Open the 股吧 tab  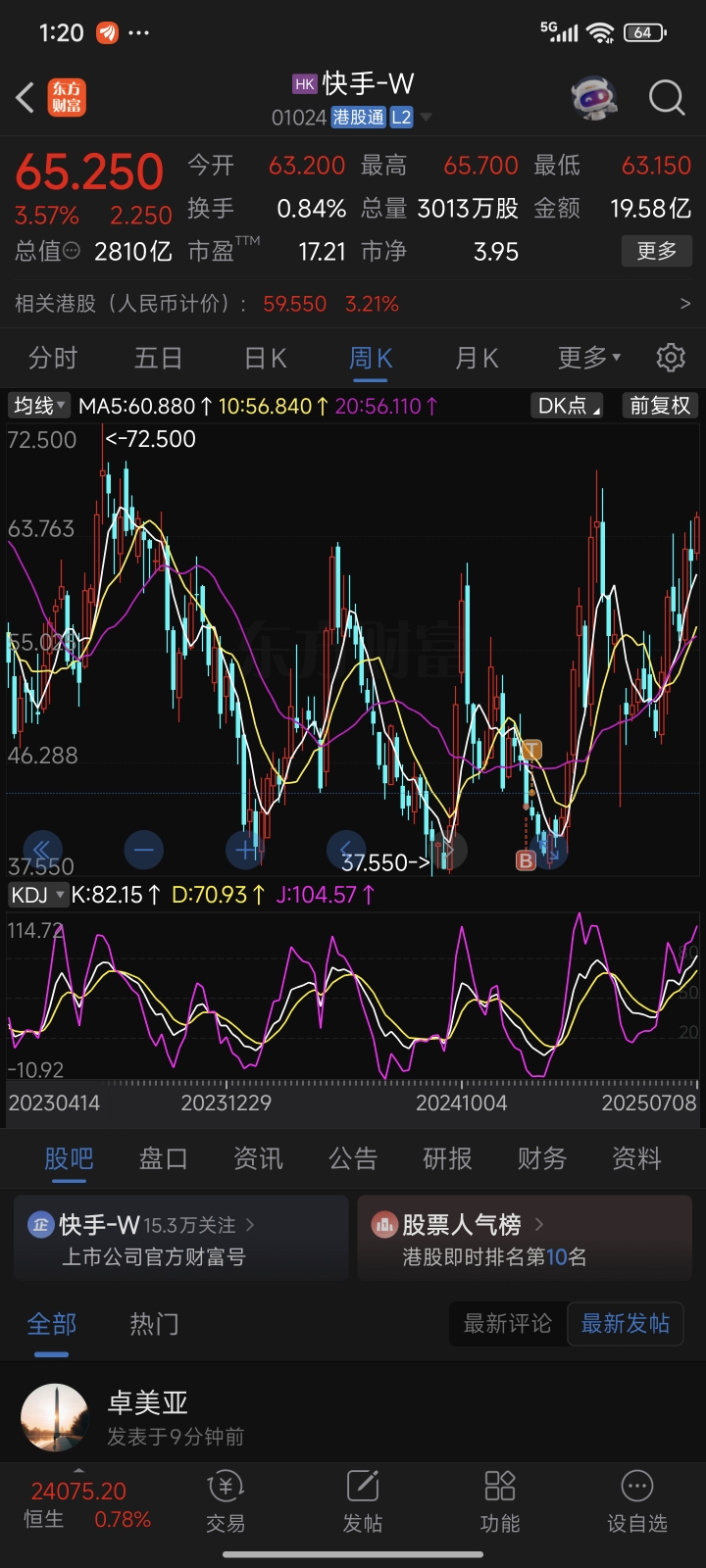coord(69,1158)
